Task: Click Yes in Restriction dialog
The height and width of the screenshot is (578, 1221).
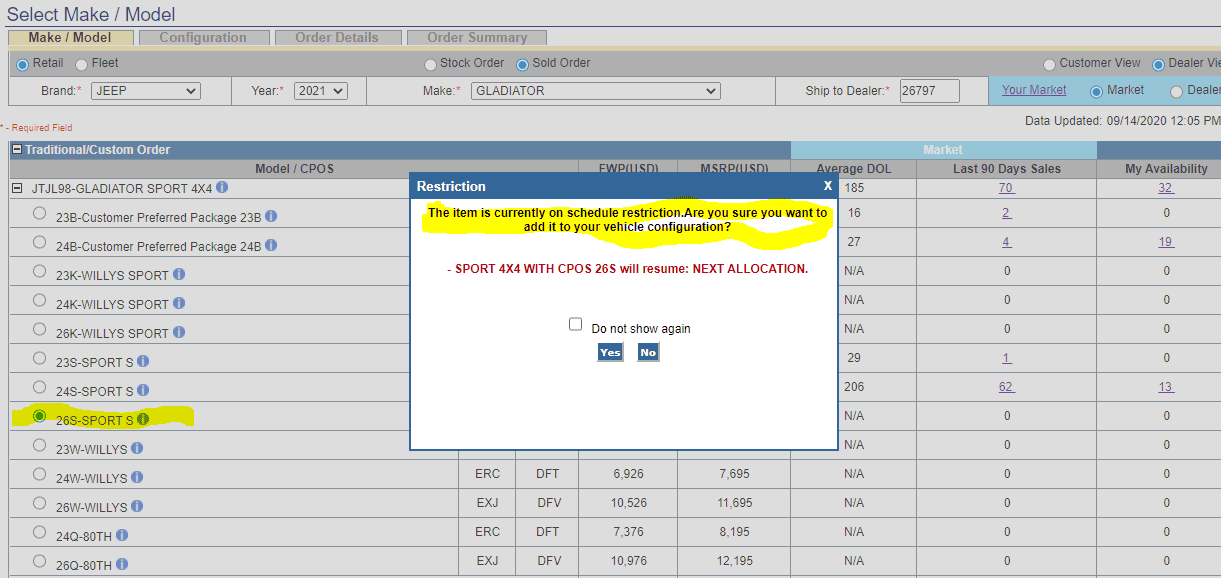Action: tap(610, 352)
